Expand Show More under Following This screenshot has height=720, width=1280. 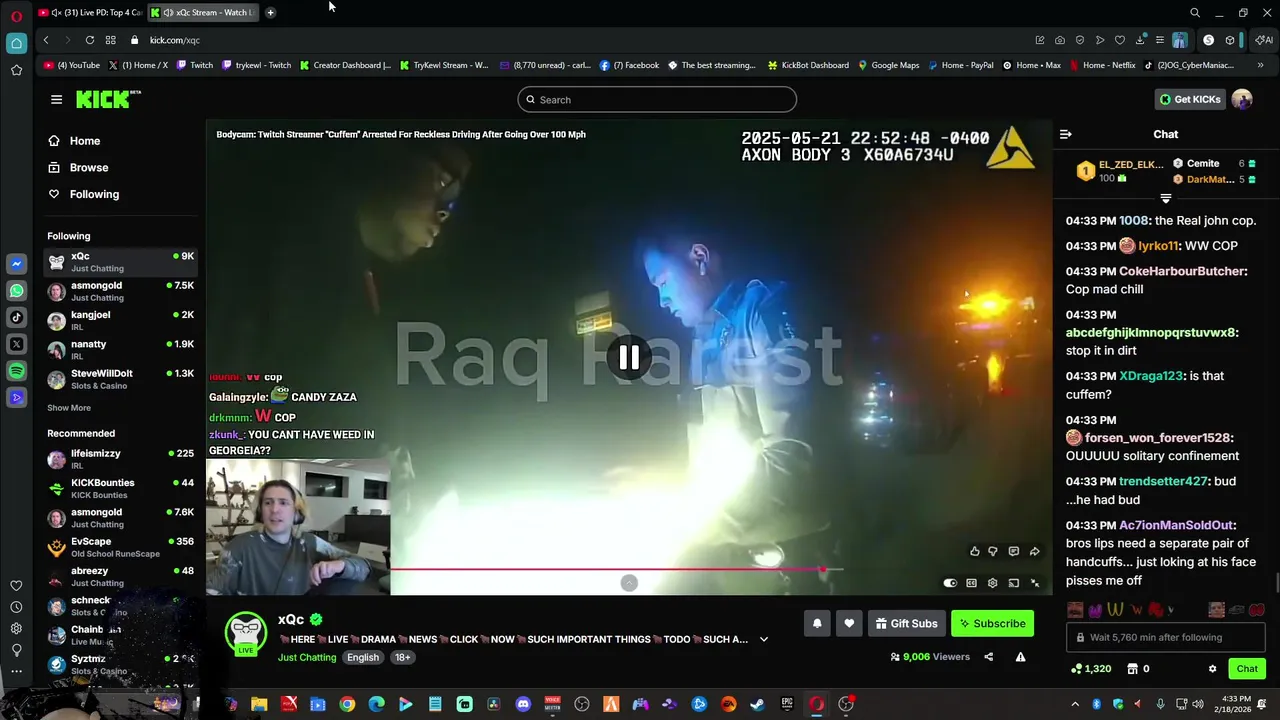[69, 408]
